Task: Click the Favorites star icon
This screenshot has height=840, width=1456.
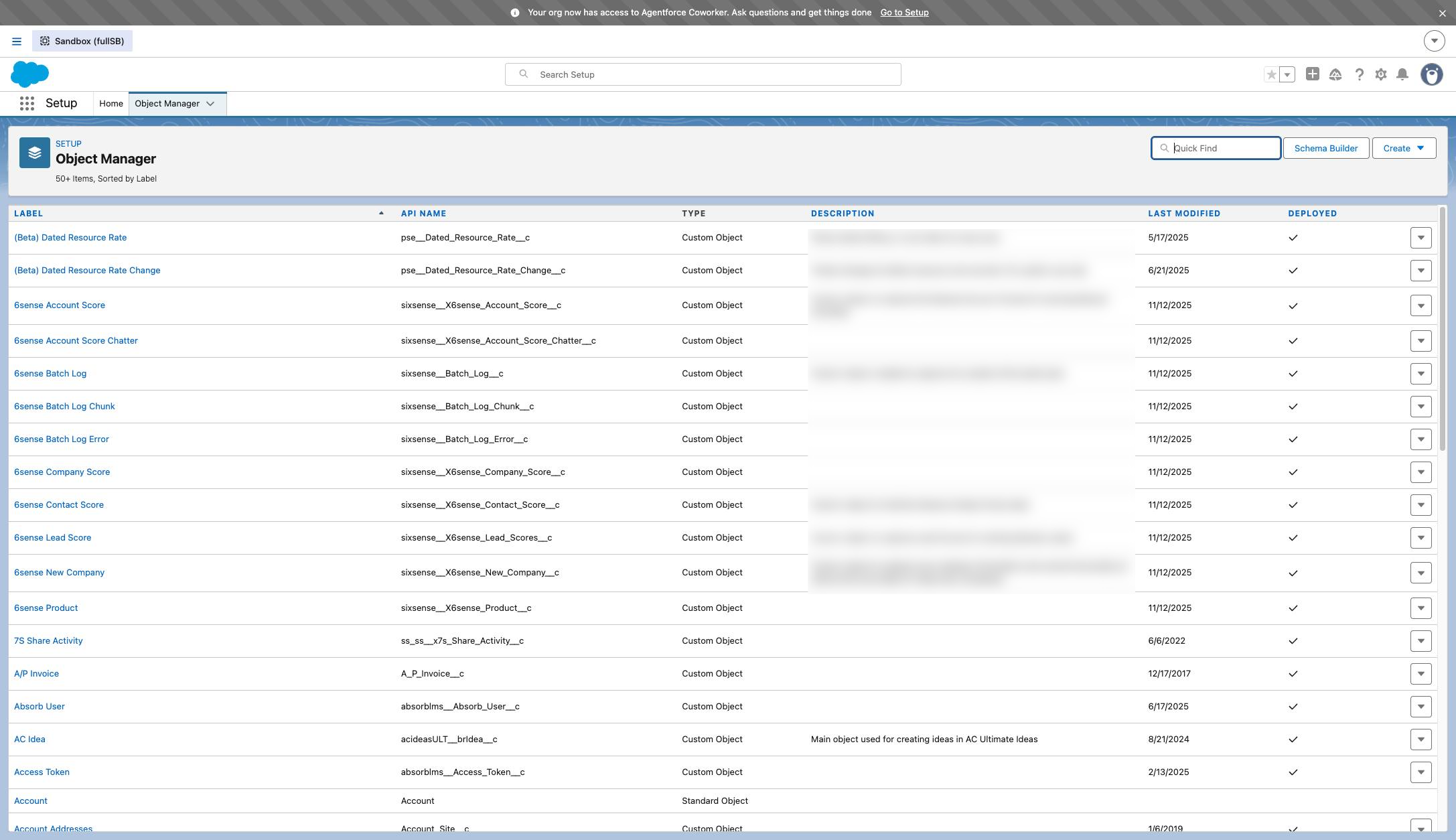Action: tap(1271, 74)
